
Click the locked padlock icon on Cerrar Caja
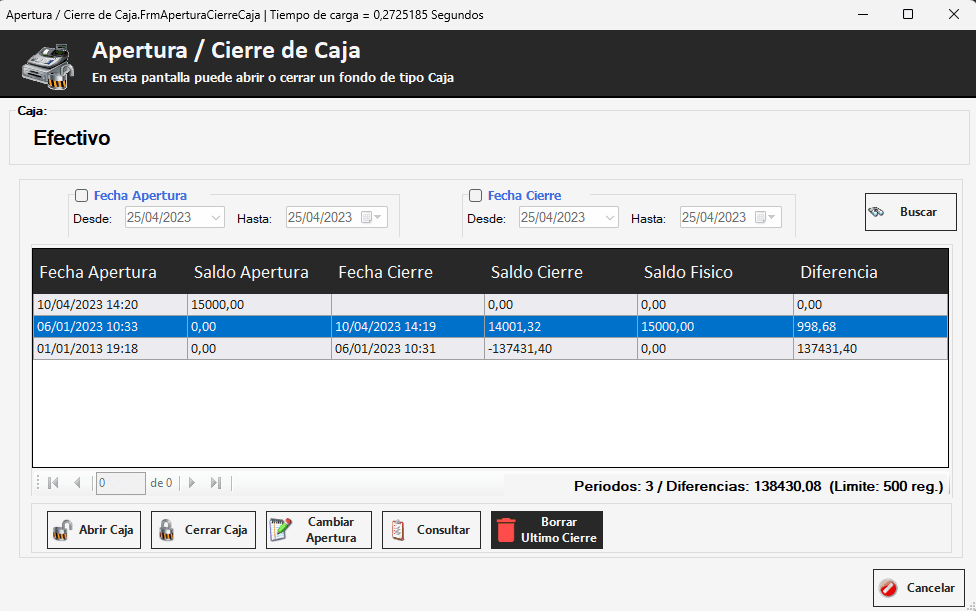pyautogui.click(x=167, y=530)
